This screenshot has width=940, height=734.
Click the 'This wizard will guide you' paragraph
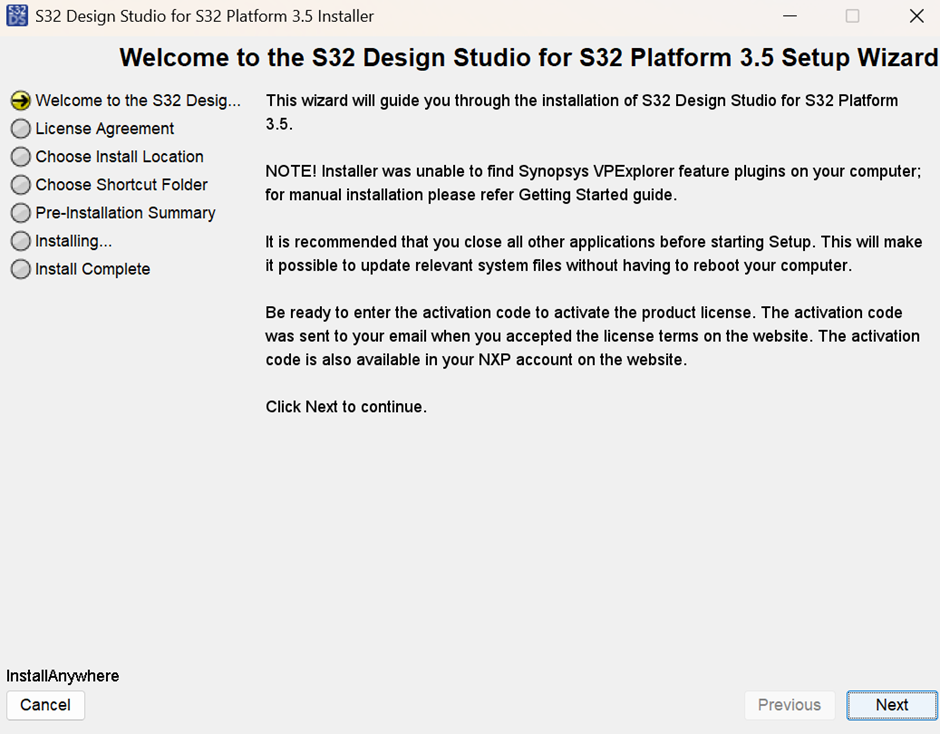point(582,112)
